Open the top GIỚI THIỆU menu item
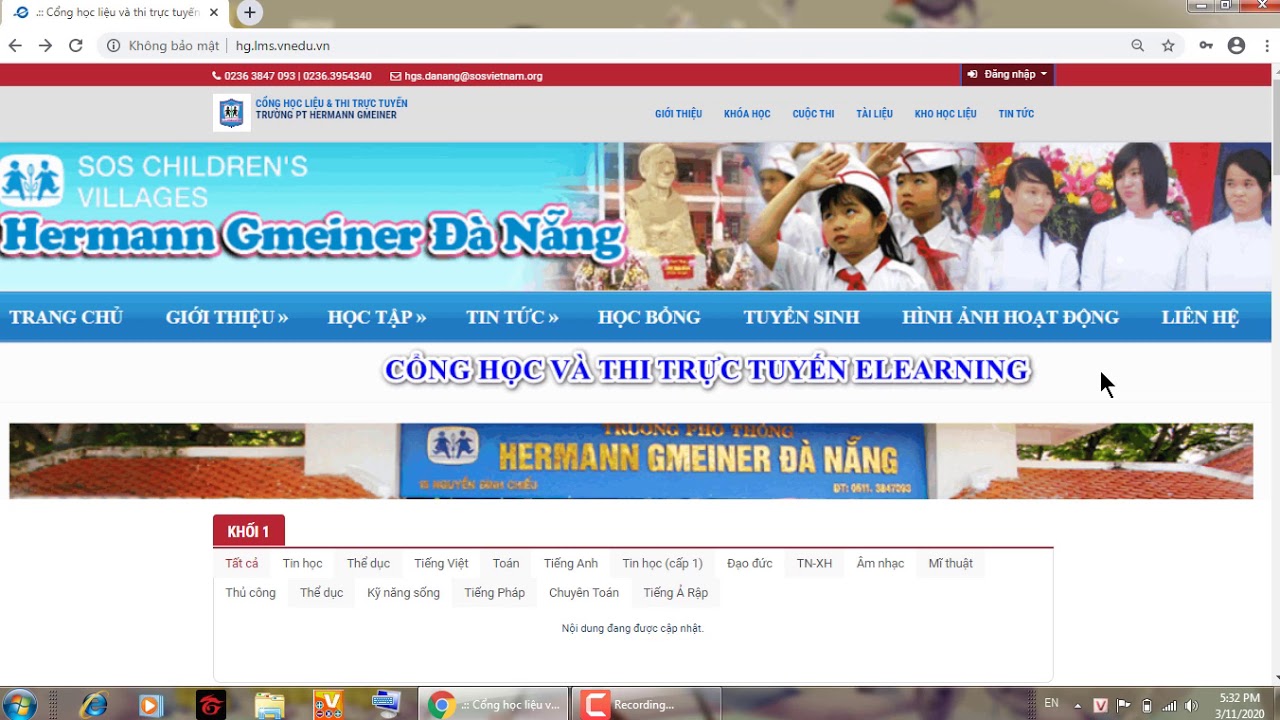The image size is (1280, 720). (x=678, y=114)
